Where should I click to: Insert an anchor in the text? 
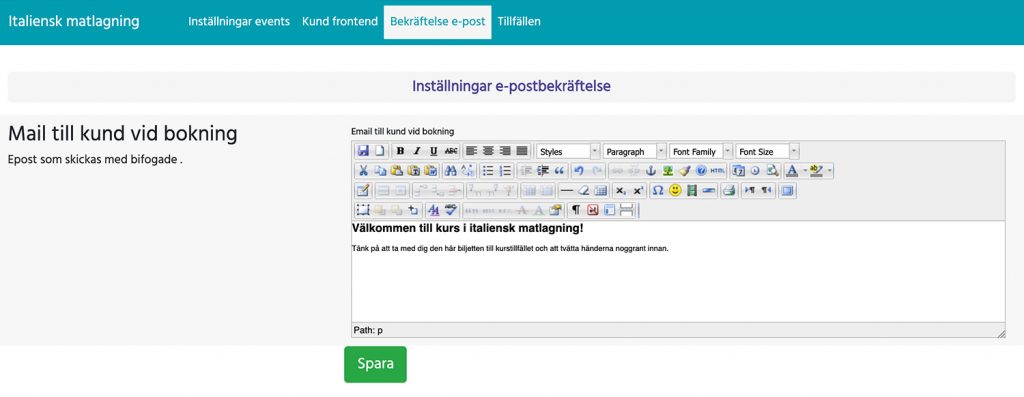pyautogui.click(x=650, y=171)
